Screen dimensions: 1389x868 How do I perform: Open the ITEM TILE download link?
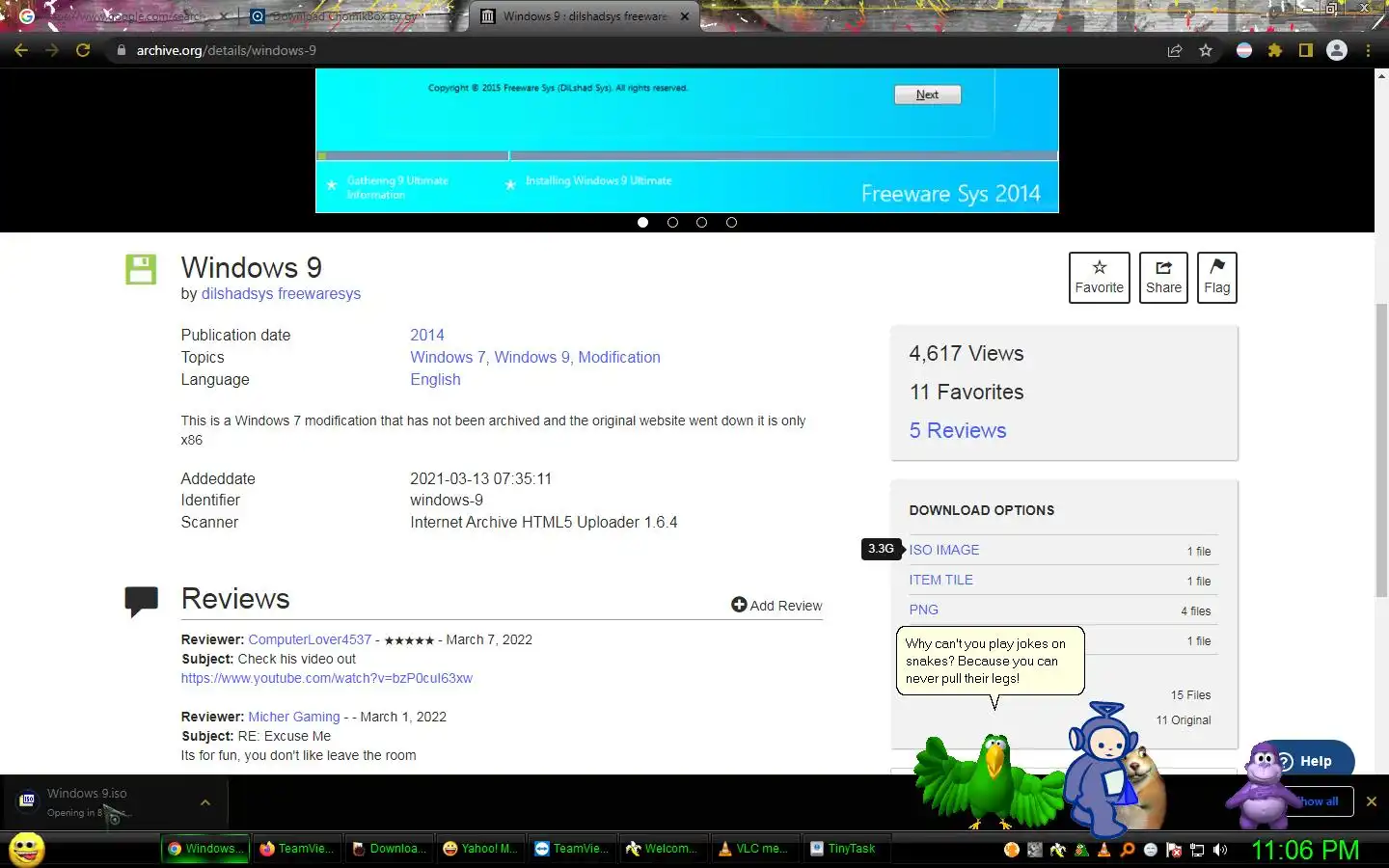940,580
